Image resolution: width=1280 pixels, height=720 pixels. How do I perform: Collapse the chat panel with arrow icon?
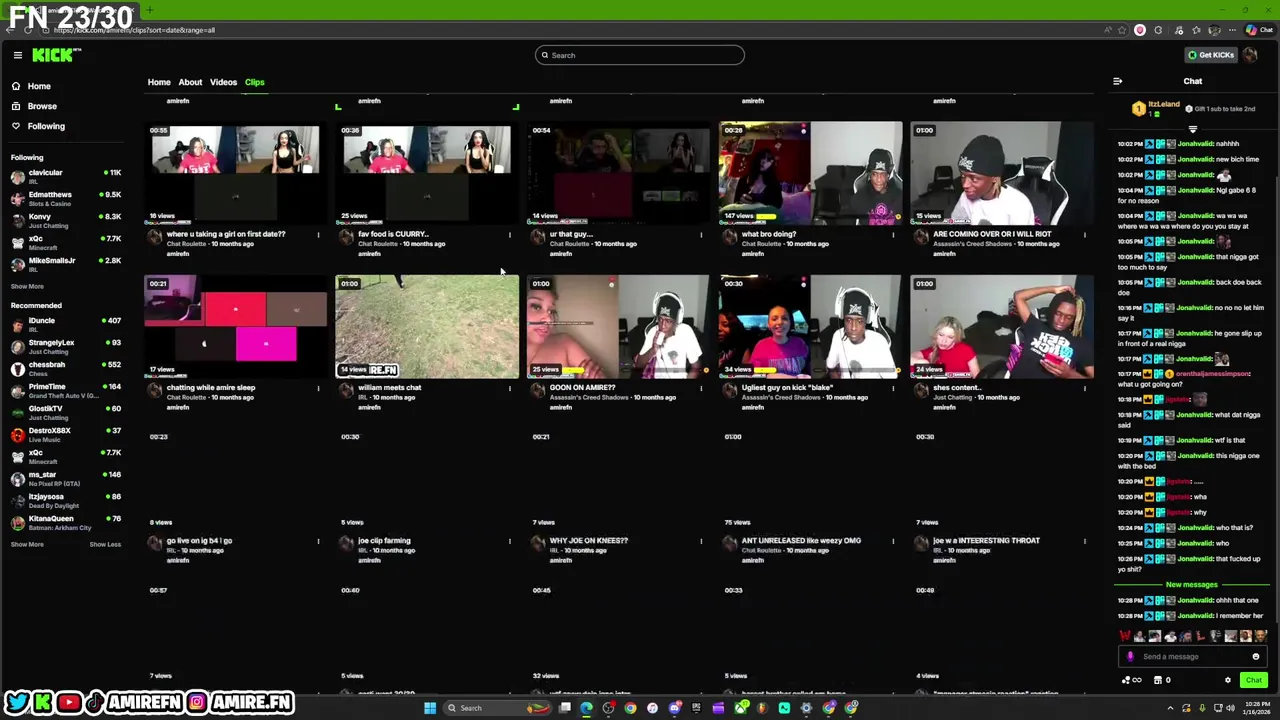click(1118, 81)
